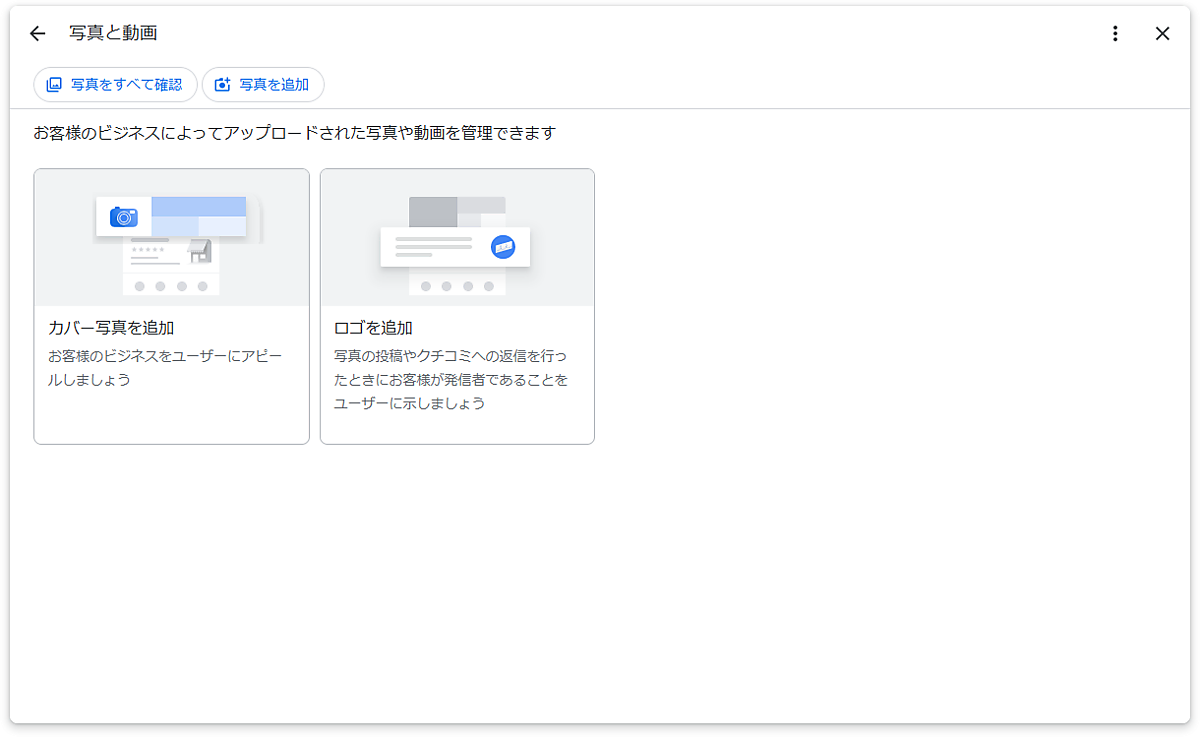This screenshot has width=1200, height=737.
Task: Open the three-dot more options menu
Action: click(x=1115, y=34)
